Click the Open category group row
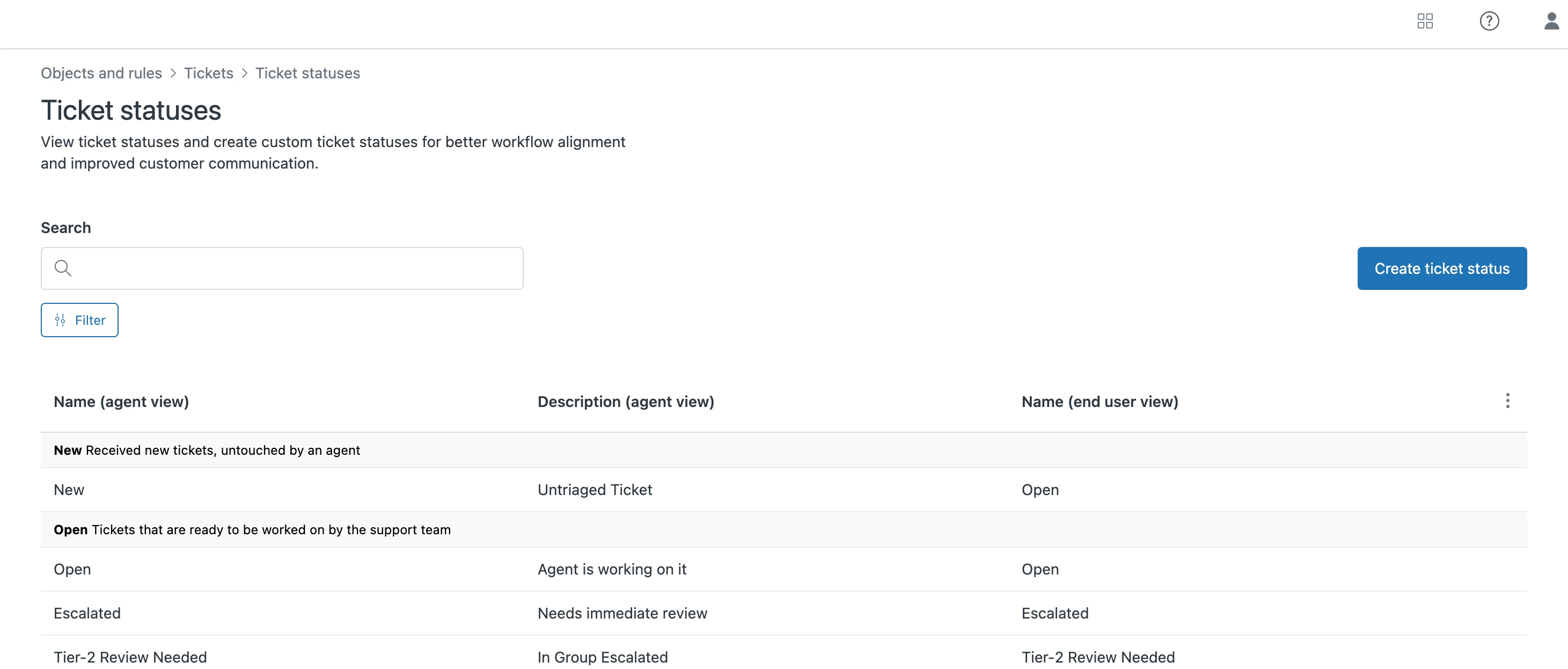 click(252, 529)
